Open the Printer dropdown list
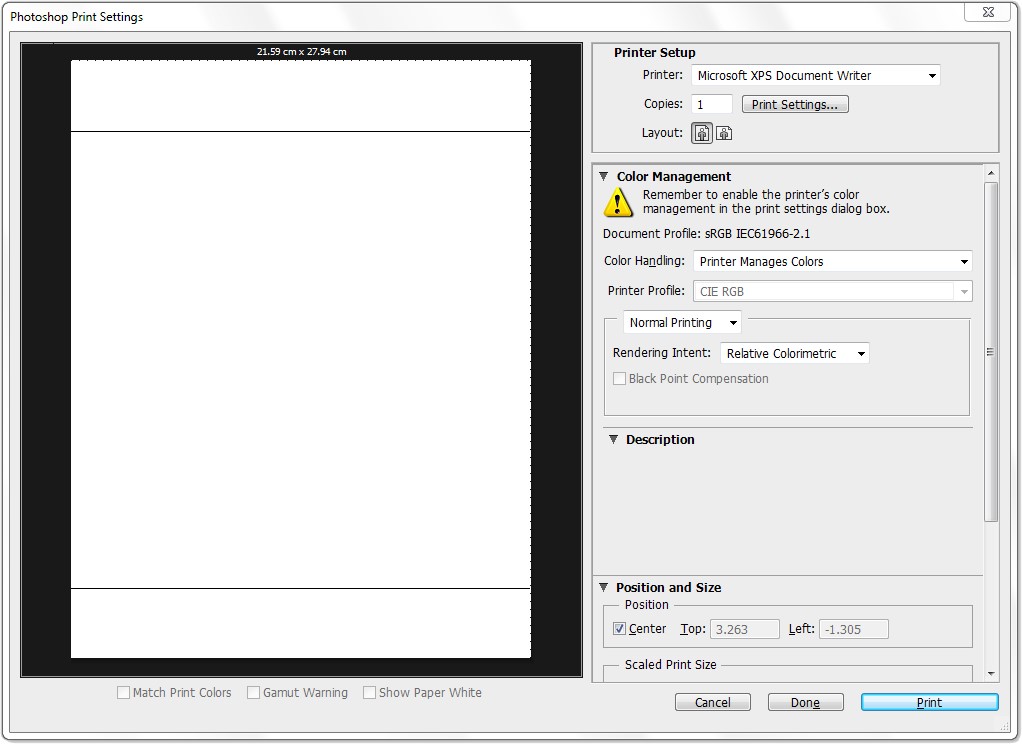The height and width of the screenshot is (744, 1022). pyautogui.click(x=815, y=75)
